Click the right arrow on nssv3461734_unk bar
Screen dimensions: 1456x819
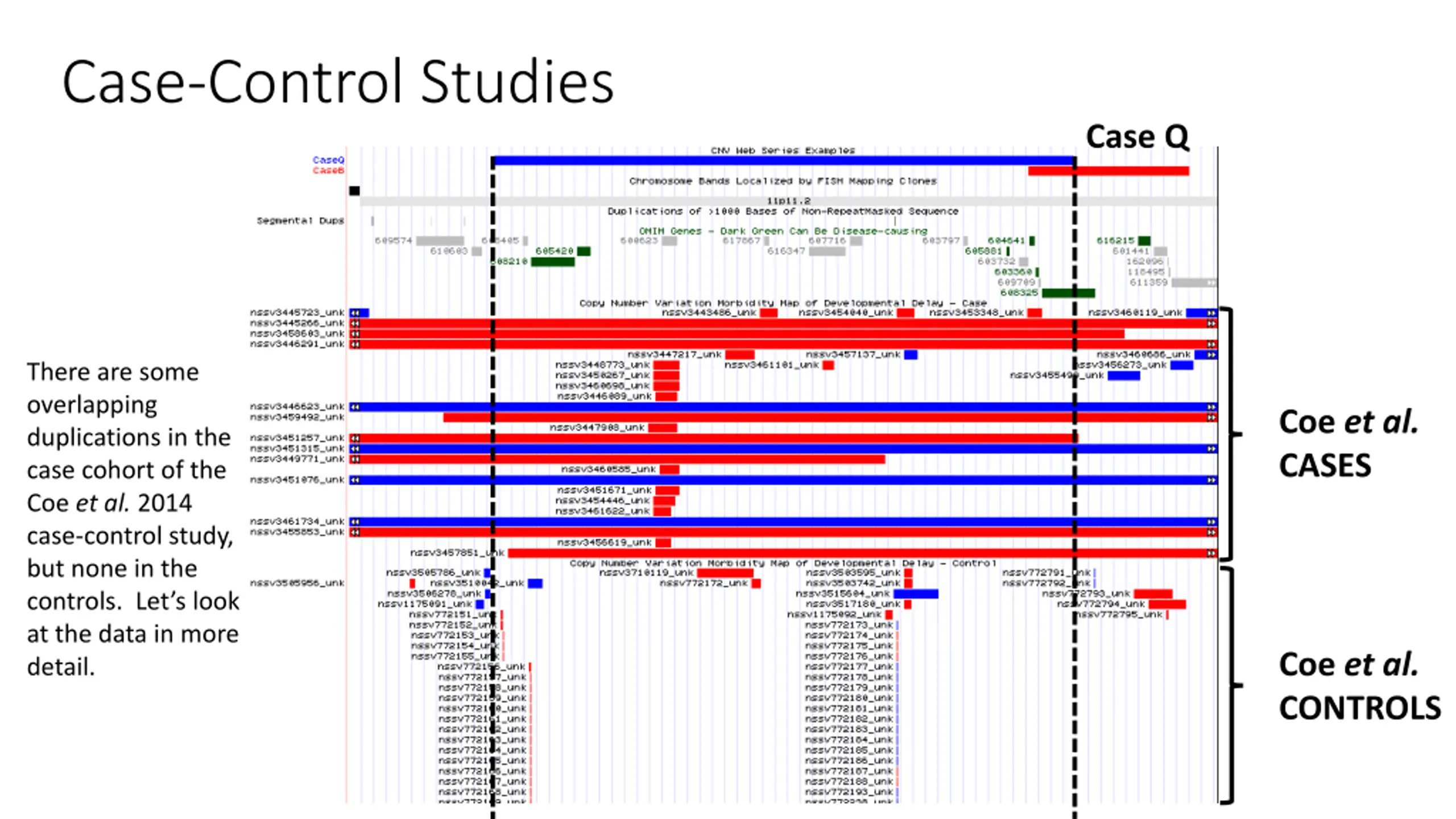point(1211,522)
